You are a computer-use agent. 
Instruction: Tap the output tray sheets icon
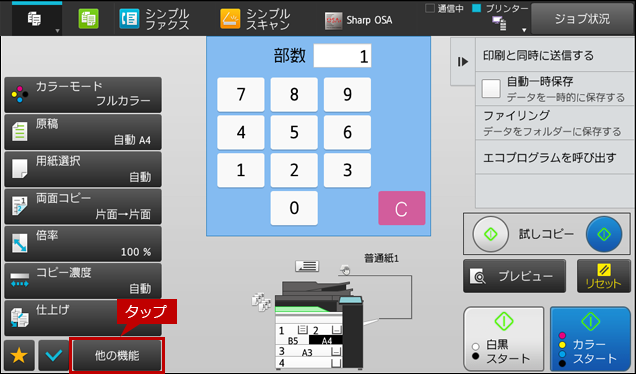coord(261,302)
